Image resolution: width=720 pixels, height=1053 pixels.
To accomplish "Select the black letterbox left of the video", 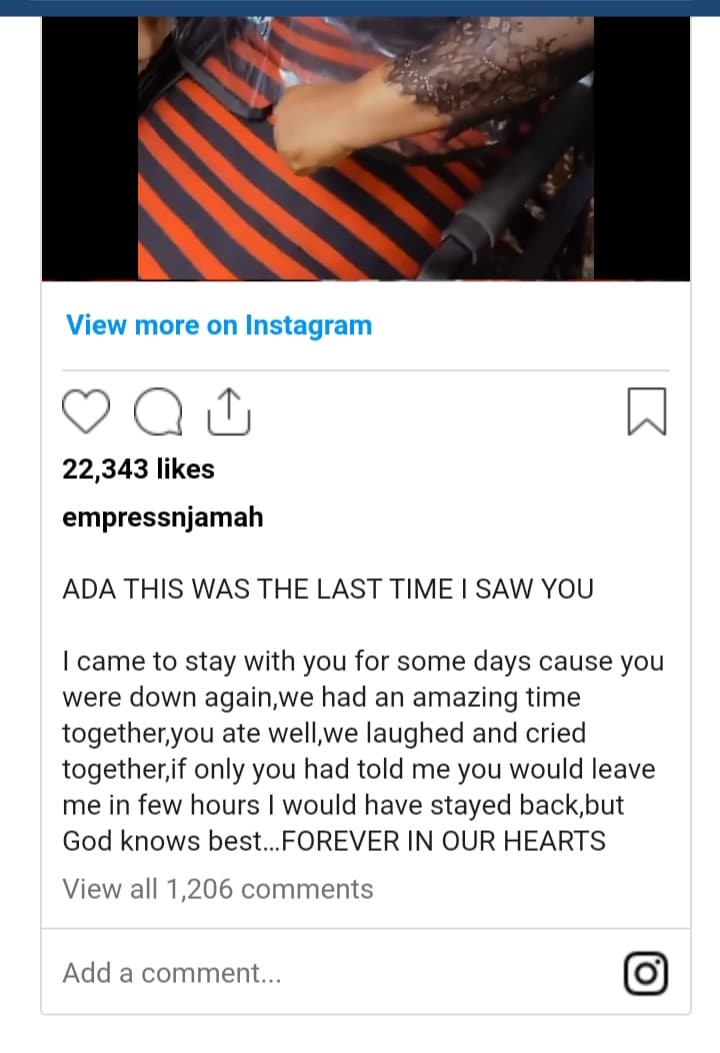I will 90,148.
